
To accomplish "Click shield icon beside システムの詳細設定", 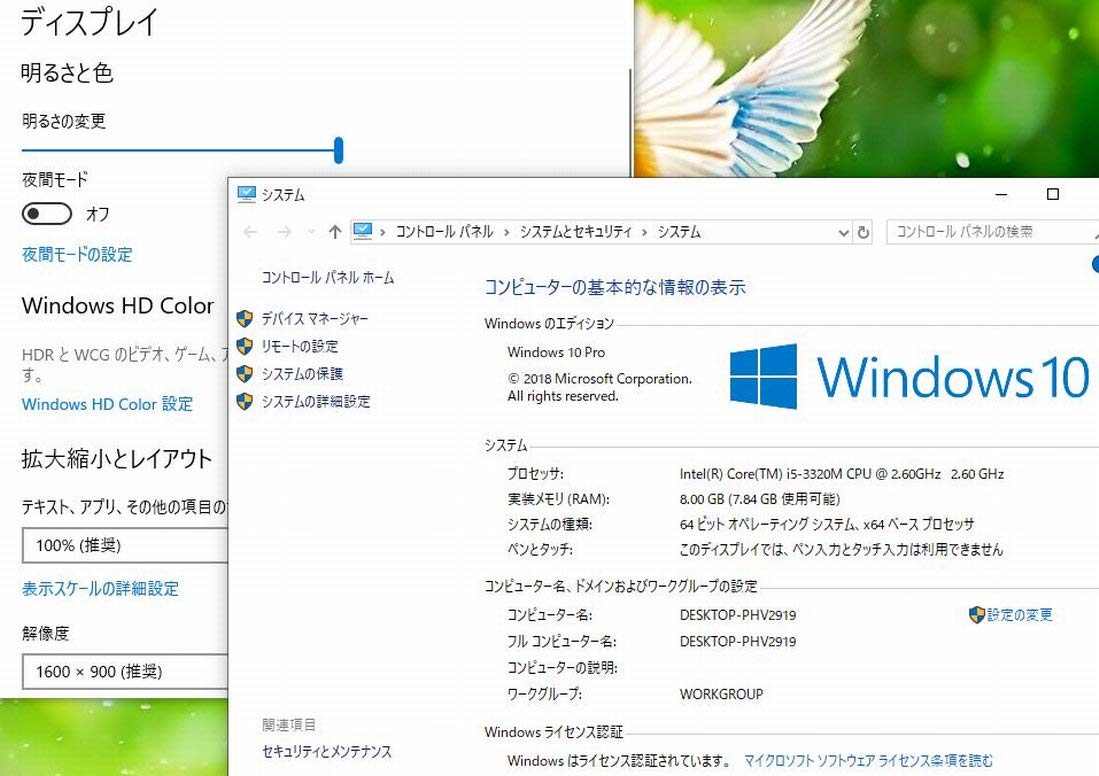I will (x=245, y=401).
